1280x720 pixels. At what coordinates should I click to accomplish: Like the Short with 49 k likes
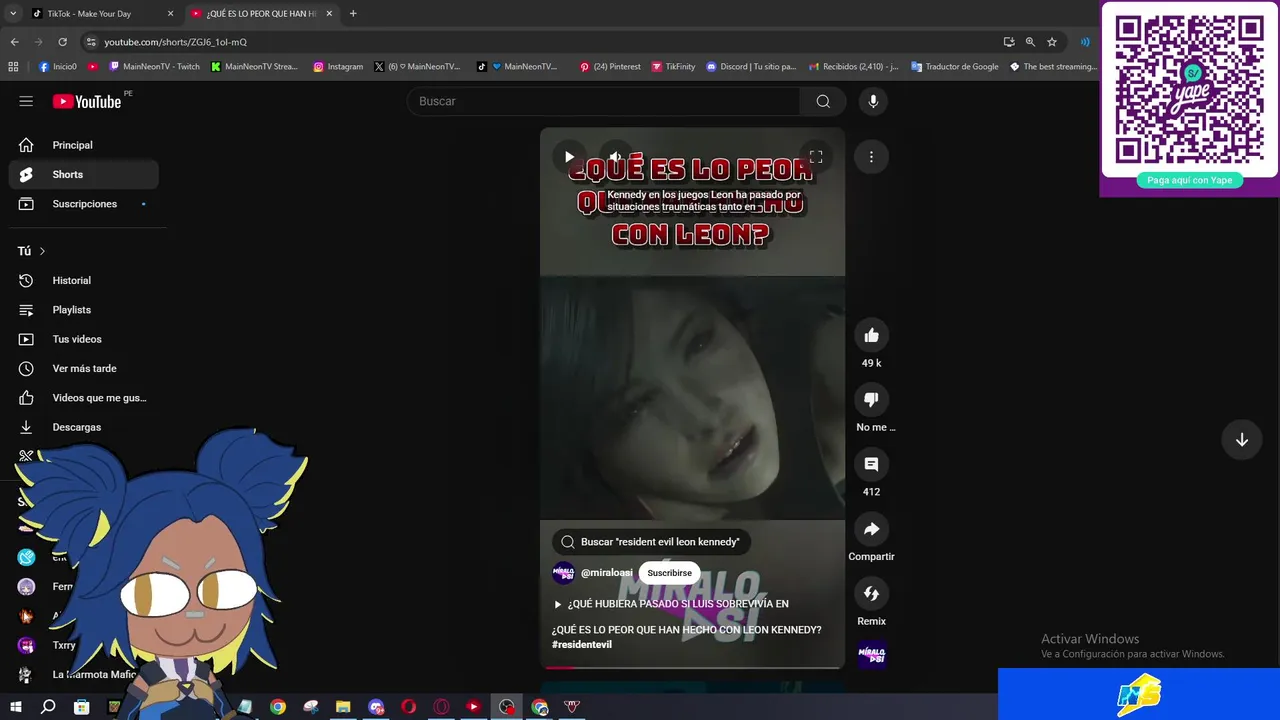[871, 335]
